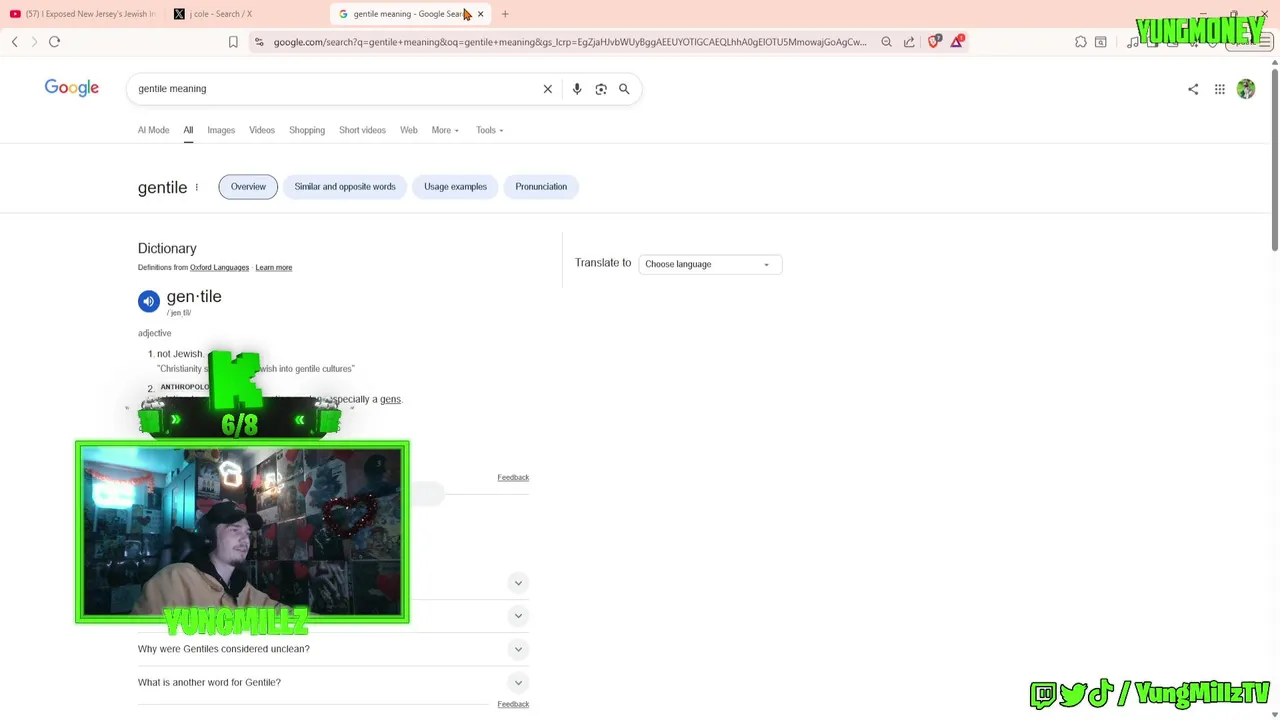The height and width of the screenshot is (720, 1280).
Task: Switch to Short videos results
Action: coord(362,130)
